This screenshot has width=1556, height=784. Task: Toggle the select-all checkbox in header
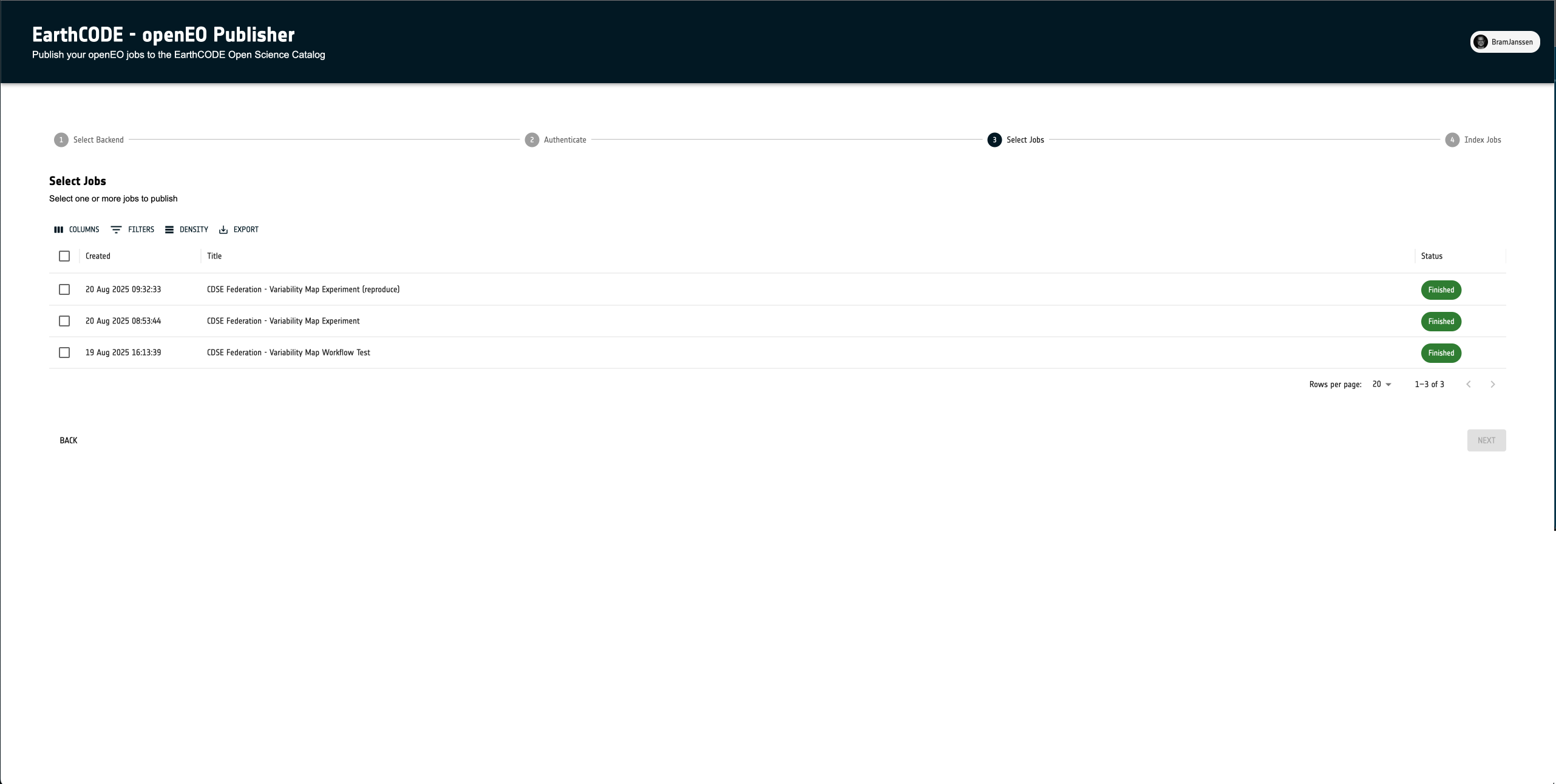64,256
